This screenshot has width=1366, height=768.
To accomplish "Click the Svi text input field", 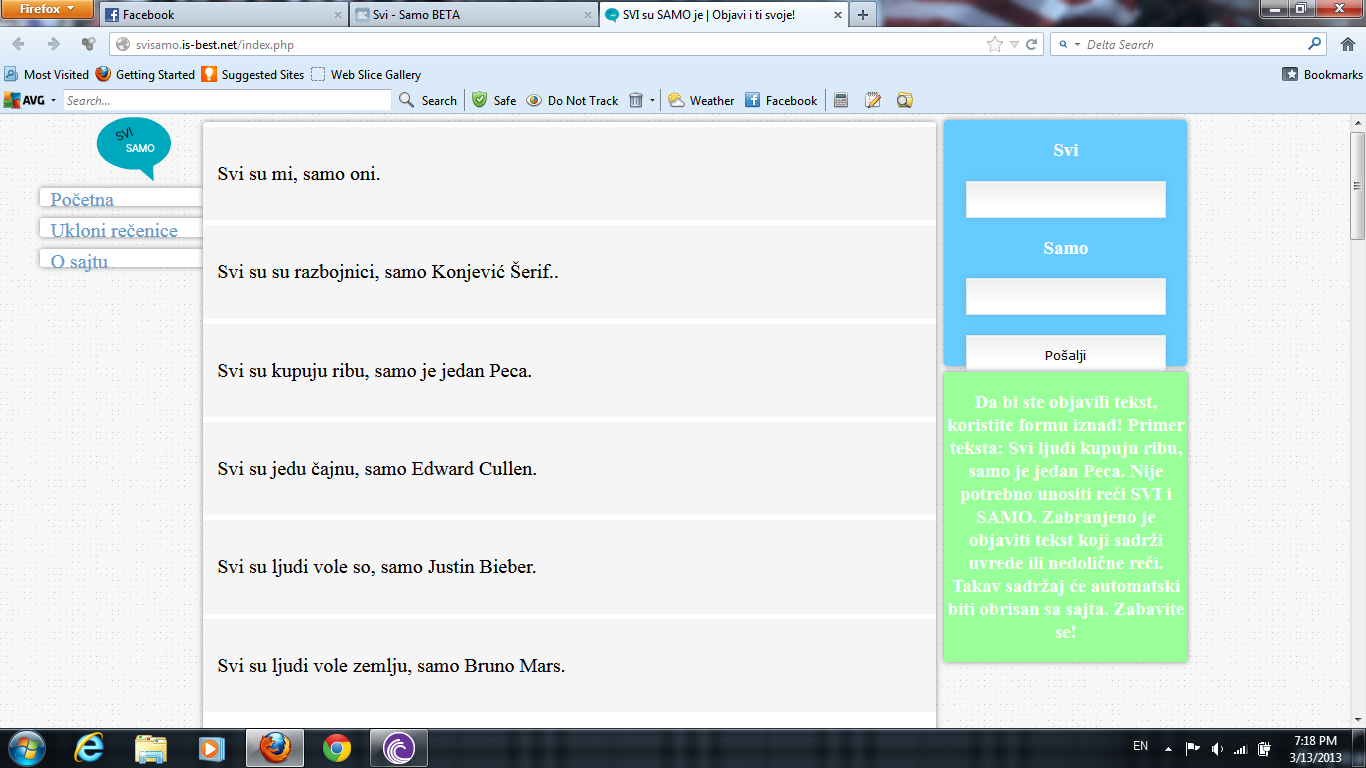I will click(x=1066, y=199).
